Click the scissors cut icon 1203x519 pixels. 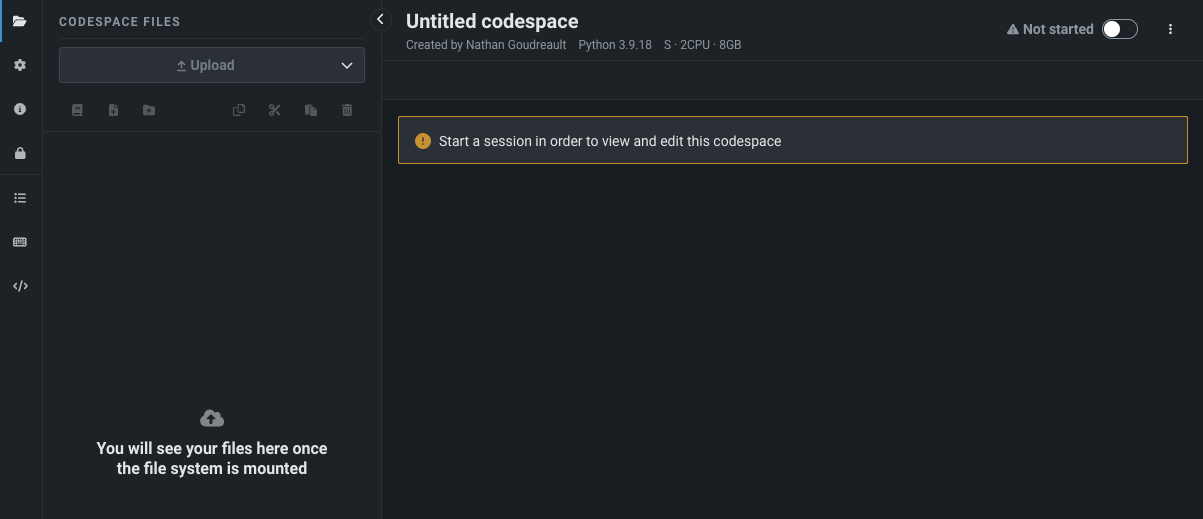275,110
